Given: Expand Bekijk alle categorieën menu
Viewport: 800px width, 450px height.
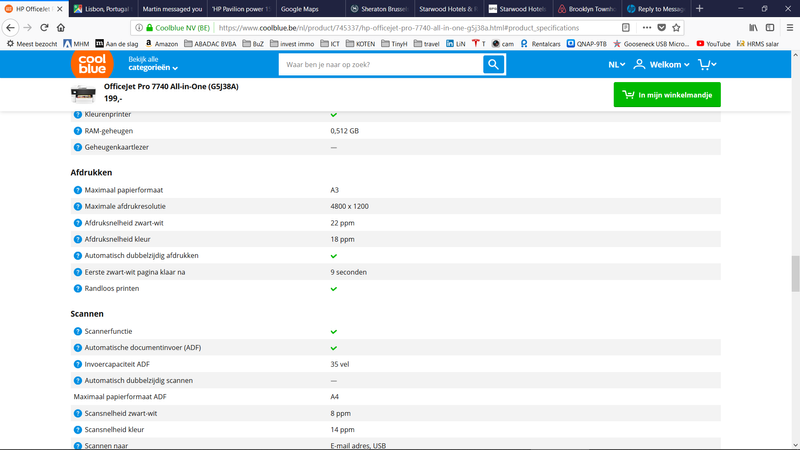Looking at the screenshot, I should click(153, 63).
